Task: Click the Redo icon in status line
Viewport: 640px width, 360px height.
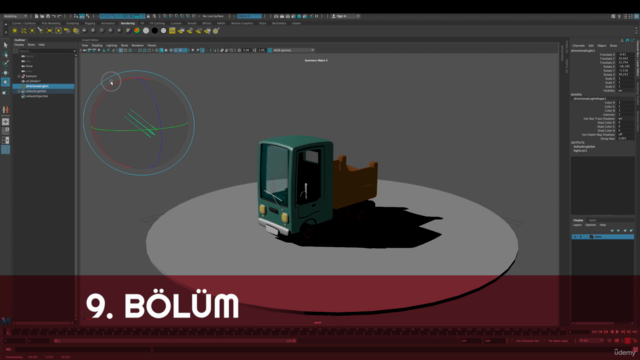Action: [59, 16]
